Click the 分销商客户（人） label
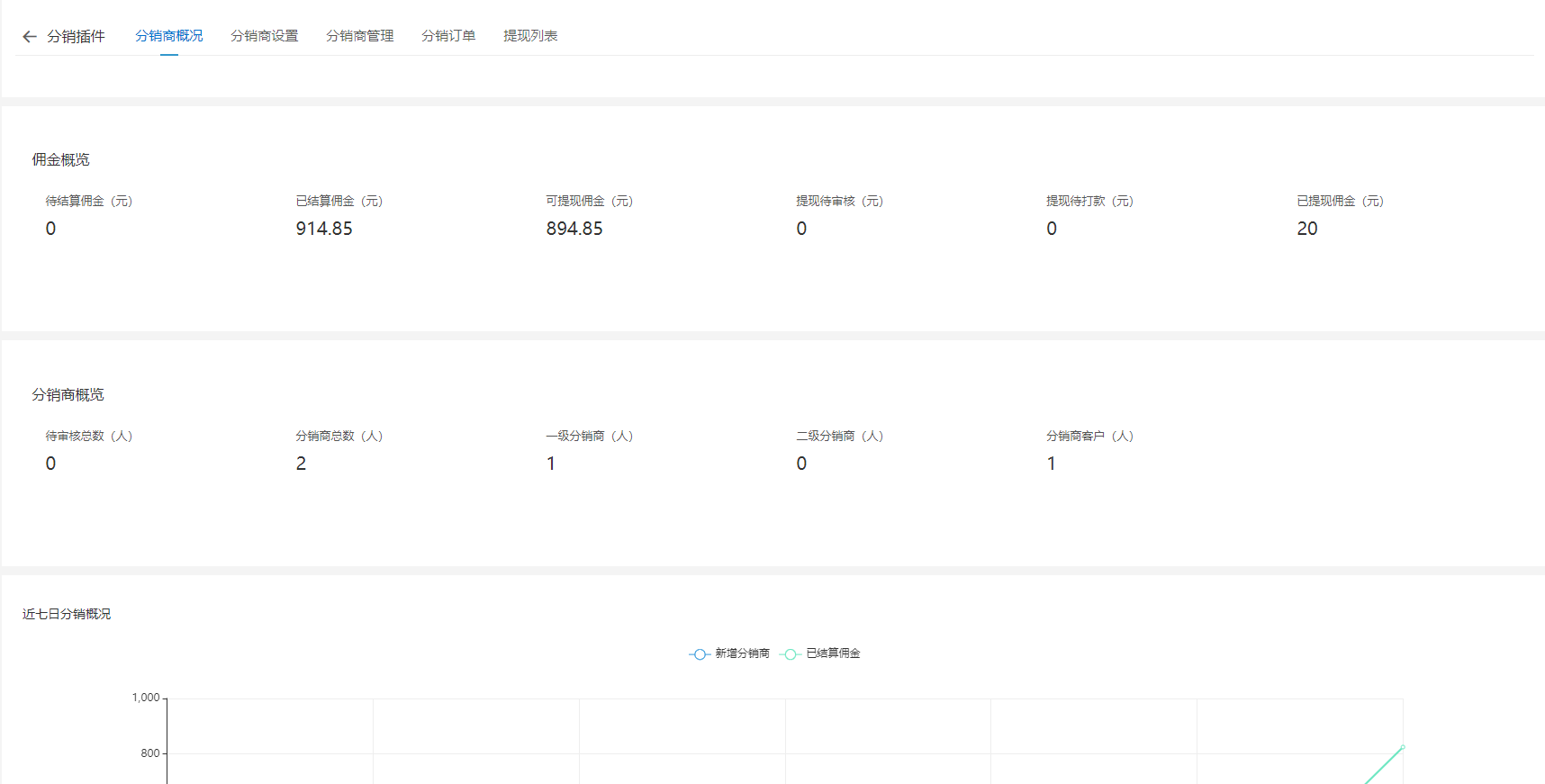Screen dimensions: 1545x784 pyautogui.click(x=1090, y=436)
